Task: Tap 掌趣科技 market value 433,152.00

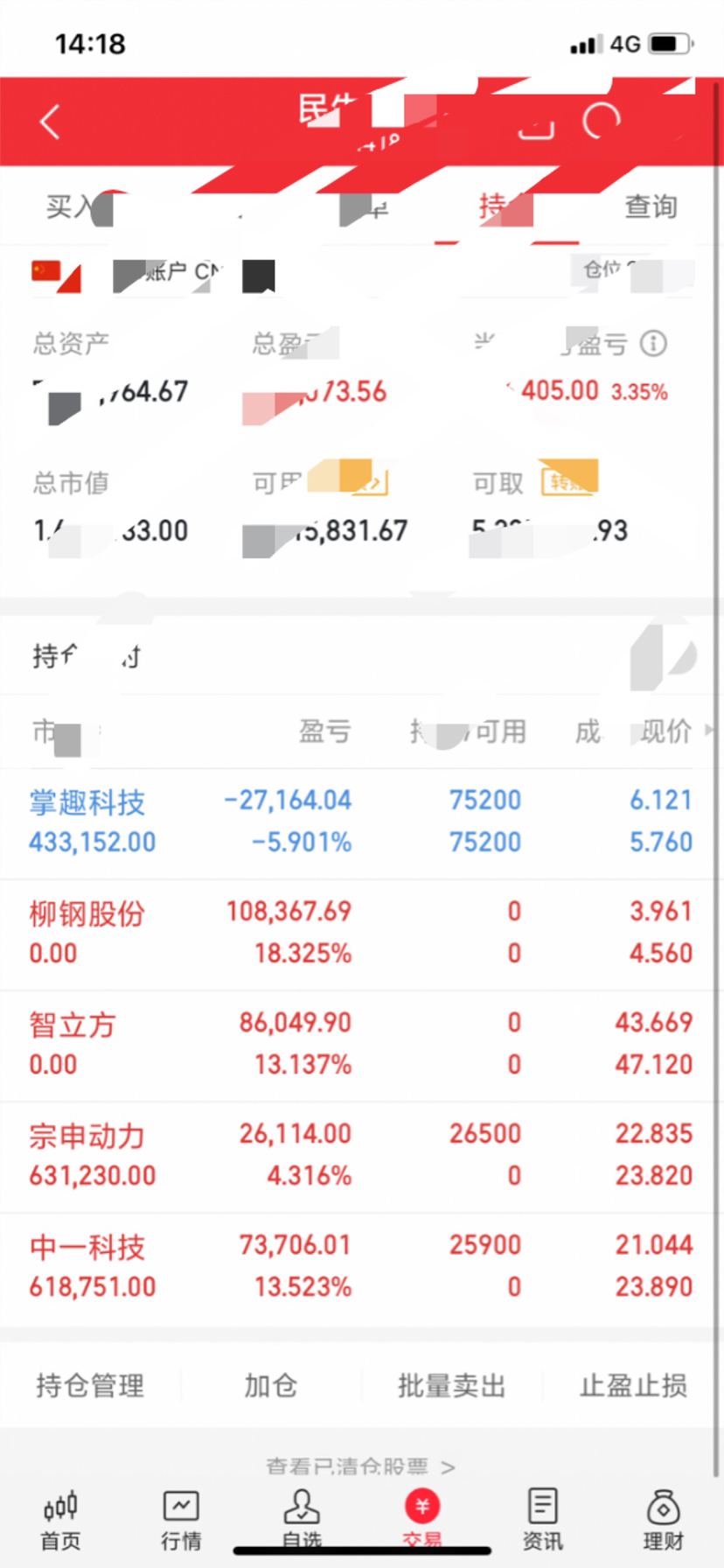Action: coord(93,842)
